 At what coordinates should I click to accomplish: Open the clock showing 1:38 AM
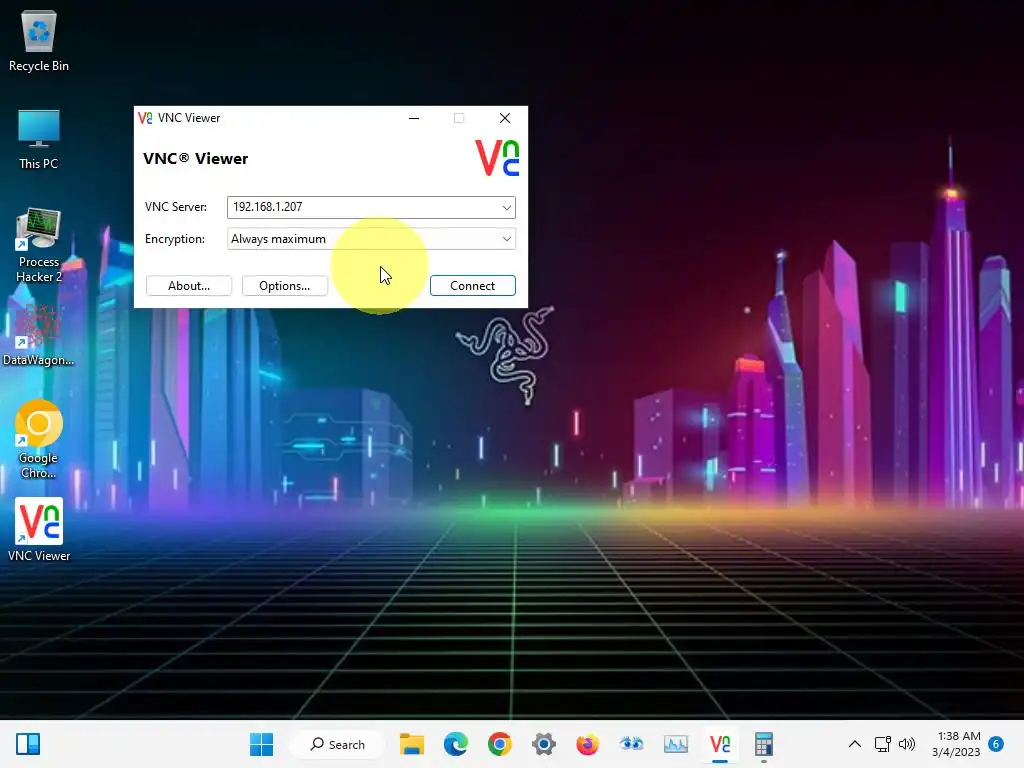coord(956,744)
